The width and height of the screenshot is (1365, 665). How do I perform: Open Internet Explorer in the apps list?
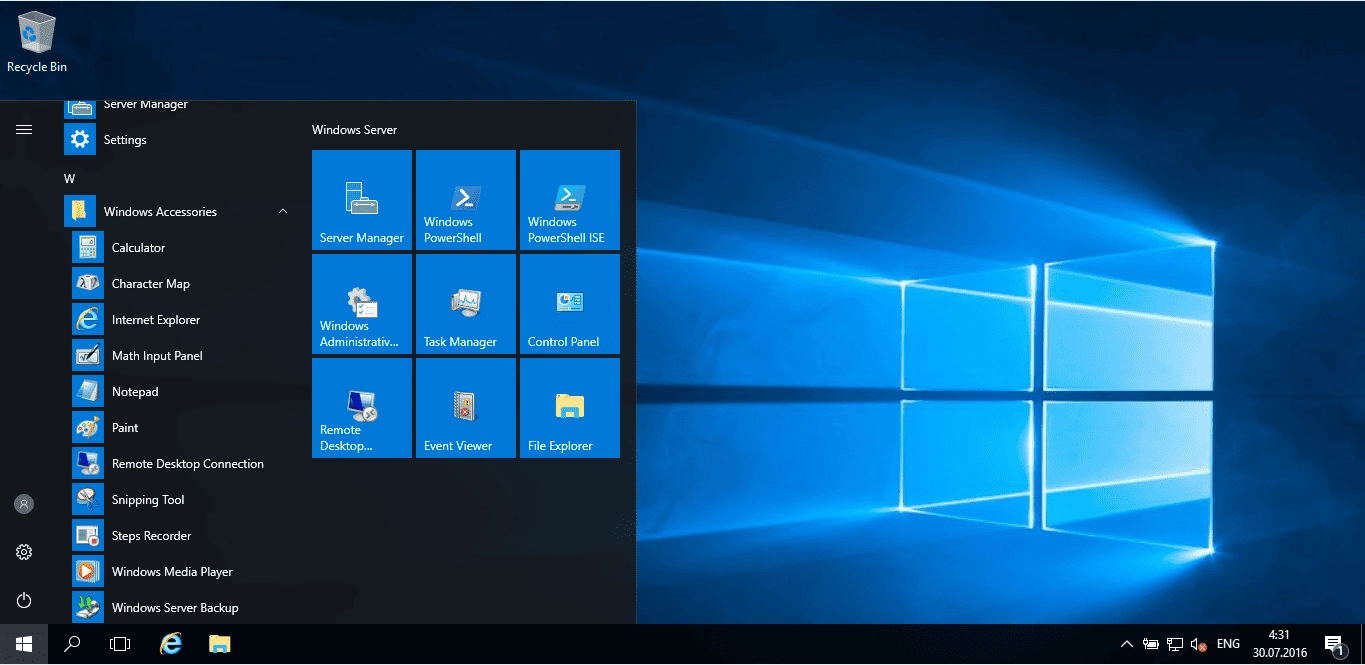tap(180, 320)
